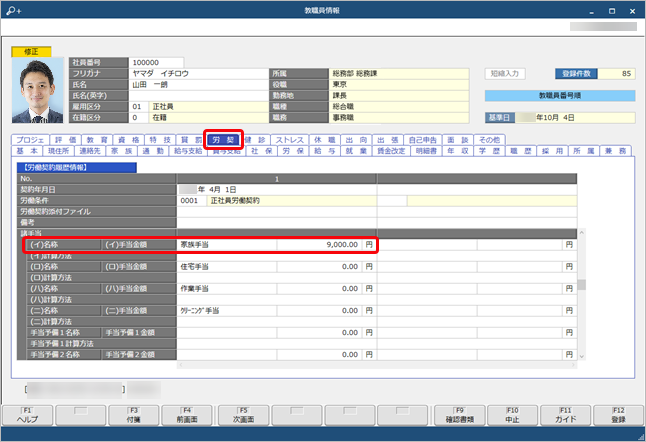This screenshot has height=442, width=646.
Task: Cancel with the F10 中止 button
Action: (512, 416)
